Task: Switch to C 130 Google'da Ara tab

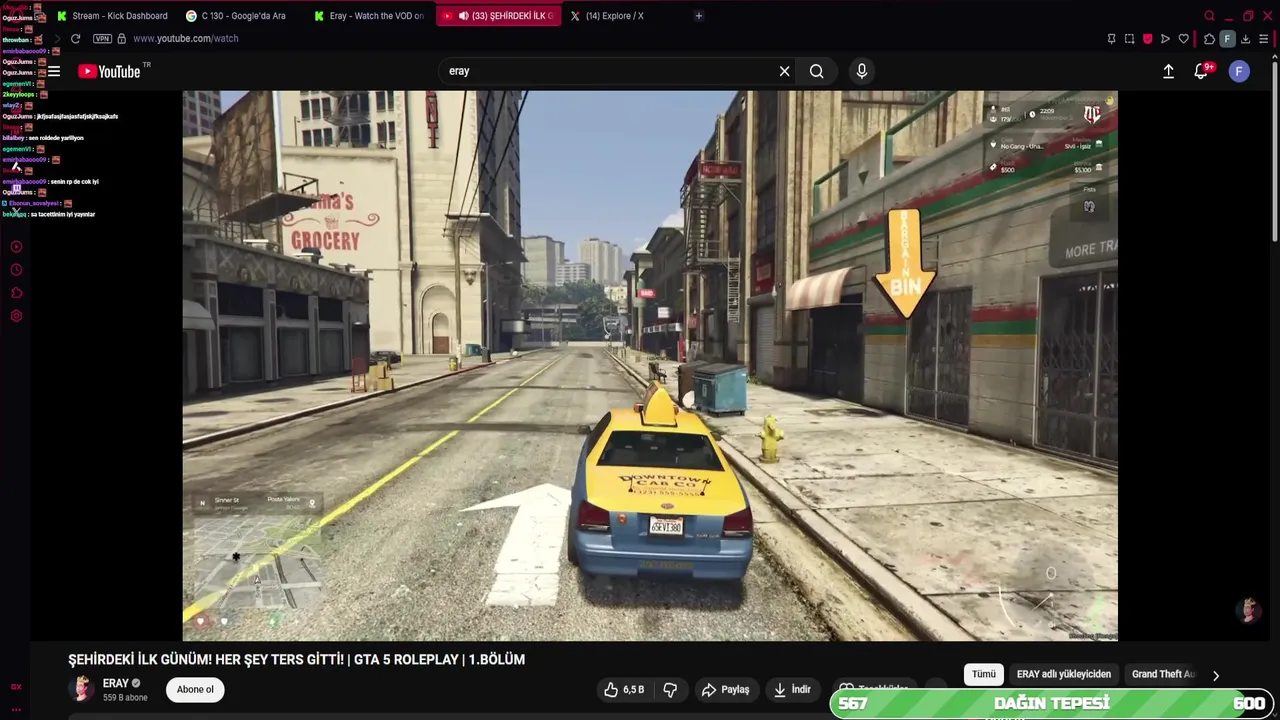Action: (240, 16)
